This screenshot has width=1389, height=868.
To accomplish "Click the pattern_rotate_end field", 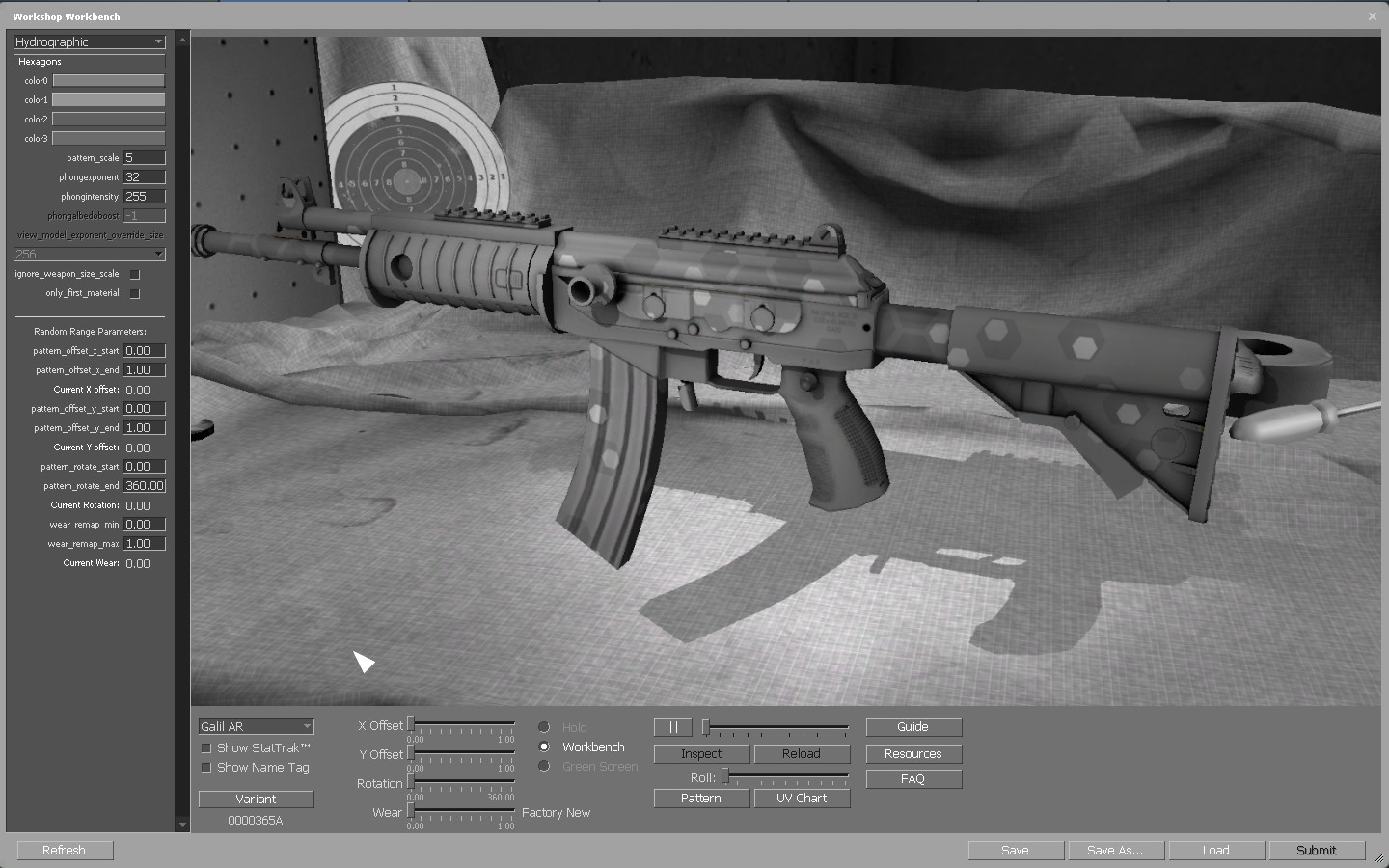I will (145, 486).
